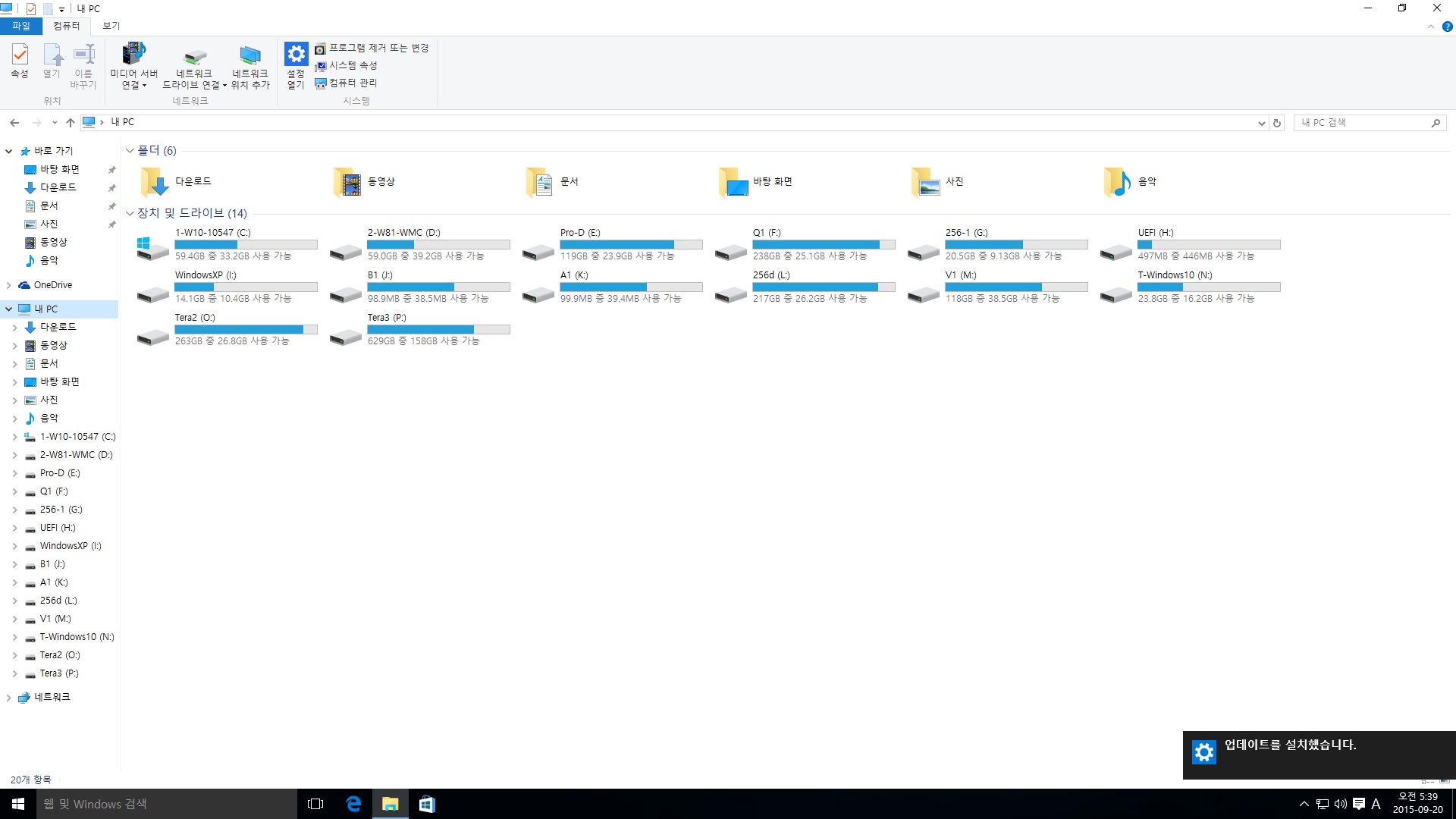Click 시스템 속성 in the ribbon
This screenshot has height=819, width=1456.
coord(347,65)
